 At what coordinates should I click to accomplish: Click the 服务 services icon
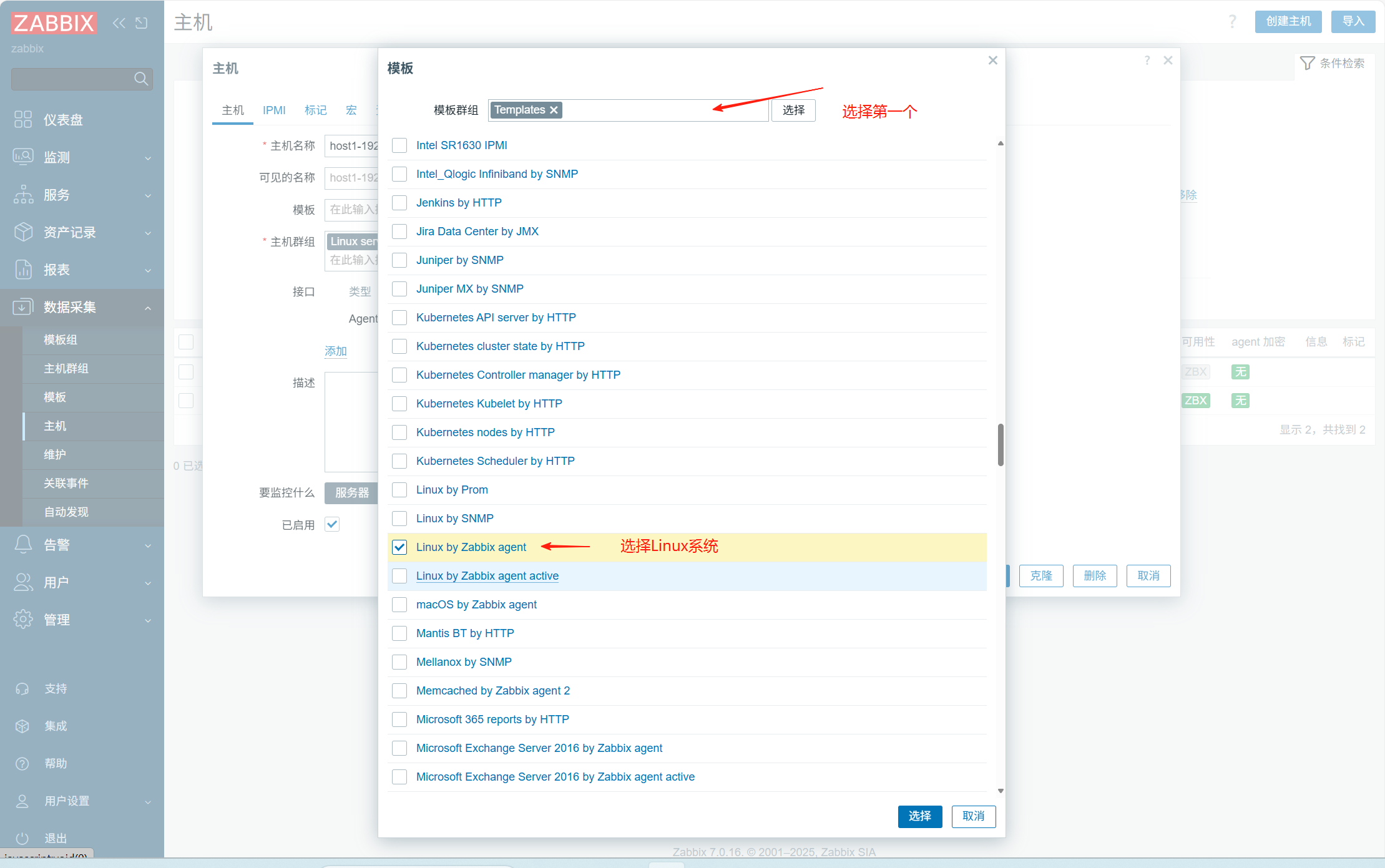(x=23, y=194)
